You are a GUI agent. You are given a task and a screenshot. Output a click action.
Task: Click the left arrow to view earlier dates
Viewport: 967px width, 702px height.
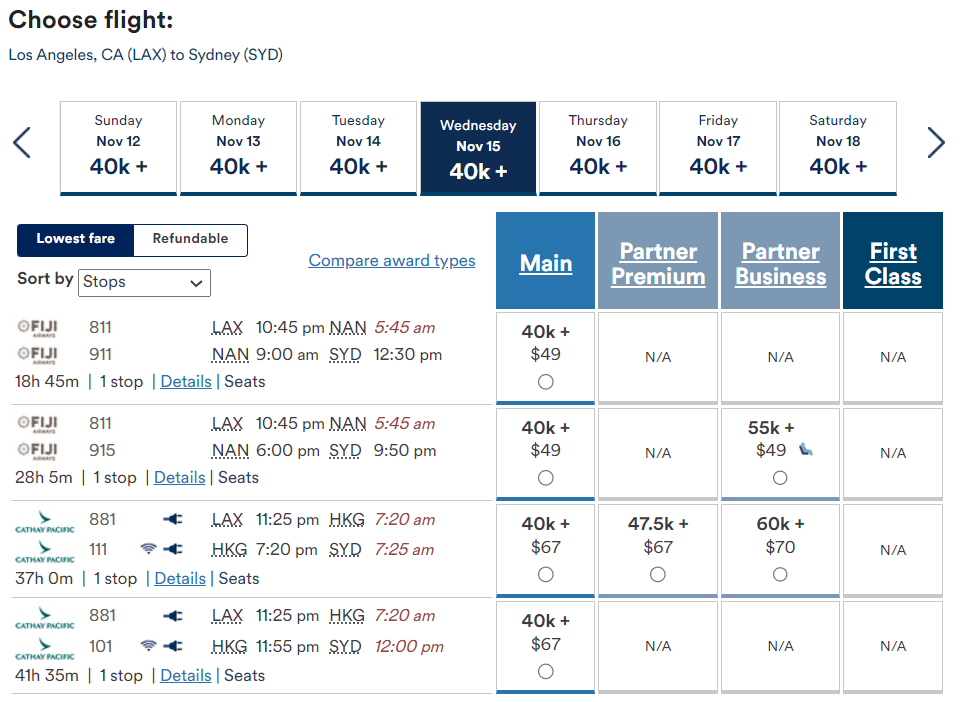[22, 143]
